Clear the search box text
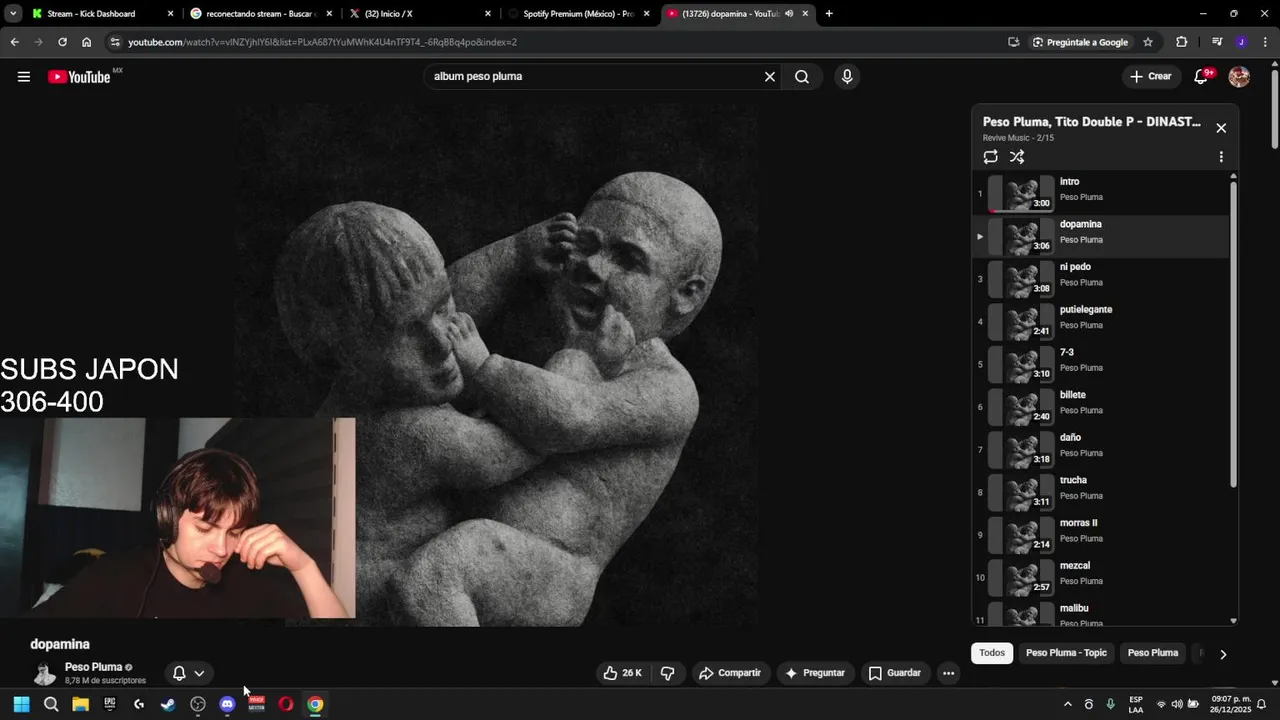This screenshot has height=720, width=1280. click(x=770, y=76)
